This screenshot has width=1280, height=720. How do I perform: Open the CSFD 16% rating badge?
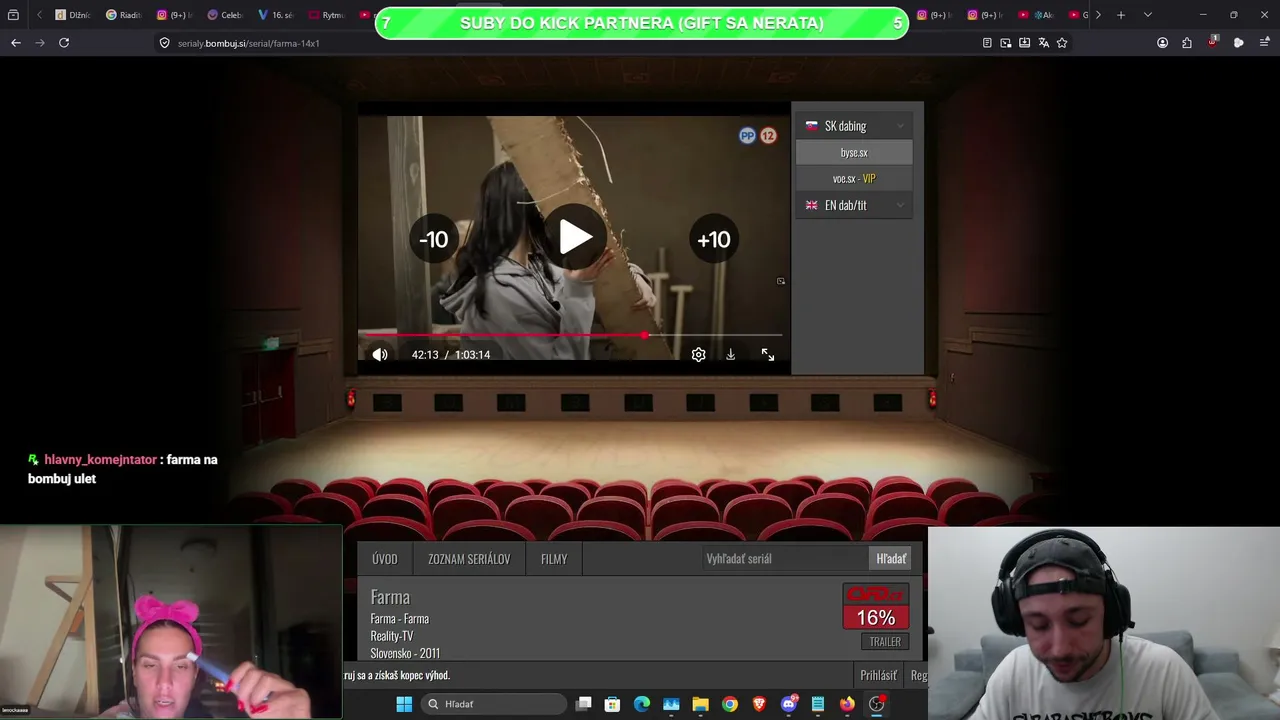click(x=876, y=607)
